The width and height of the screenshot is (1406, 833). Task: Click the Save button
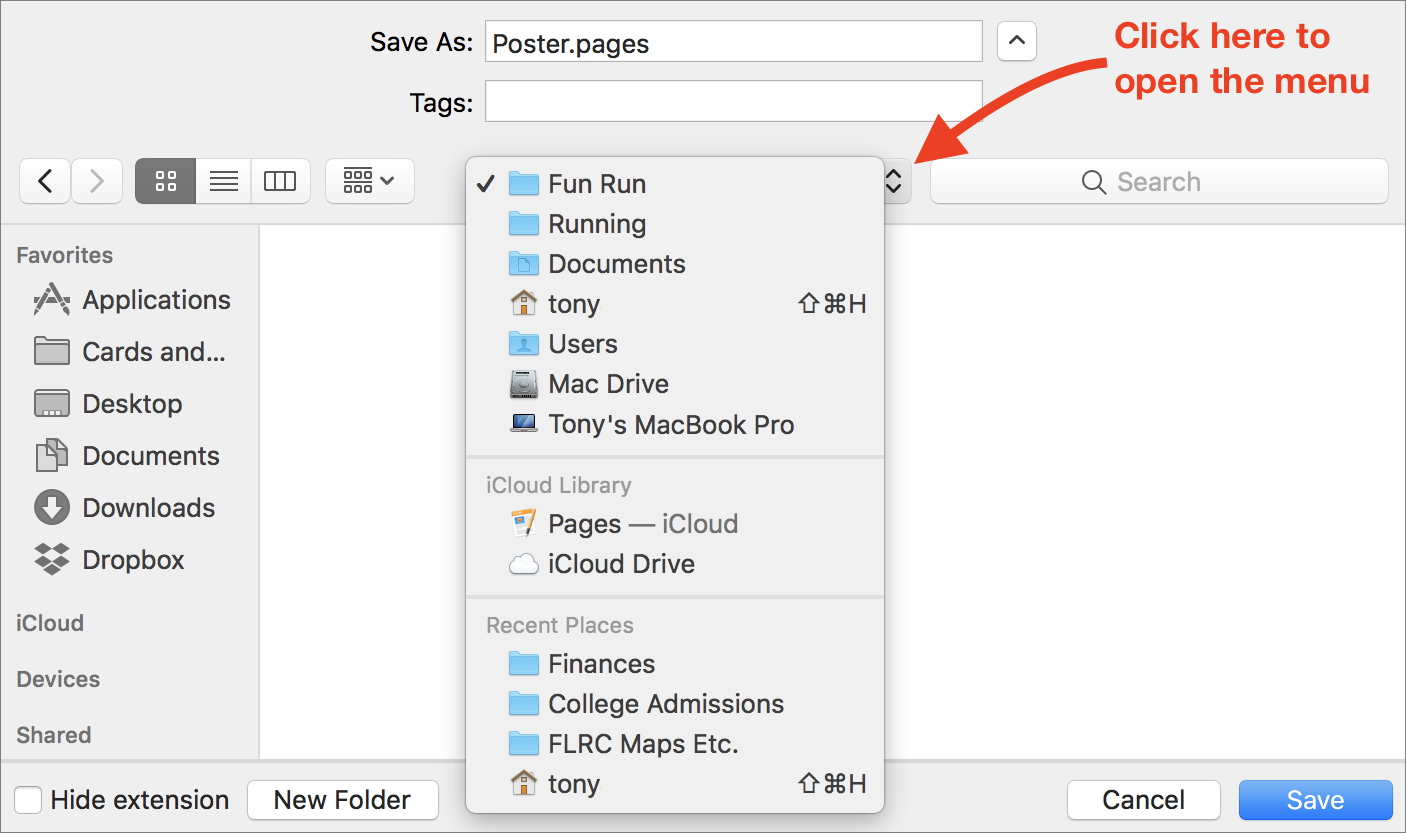(1315, 800)
